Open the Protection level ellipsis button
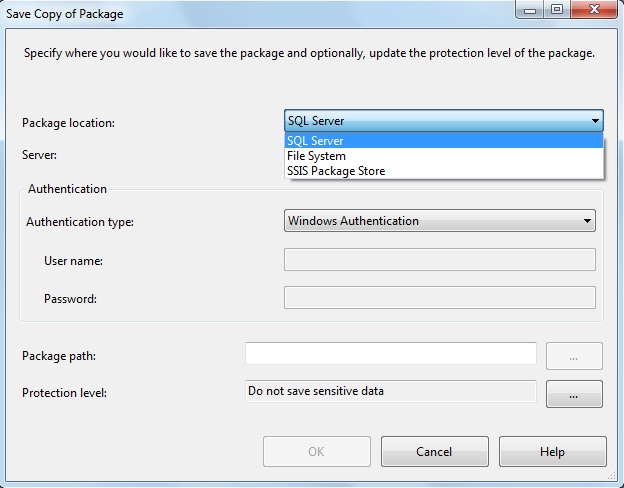 574,394
